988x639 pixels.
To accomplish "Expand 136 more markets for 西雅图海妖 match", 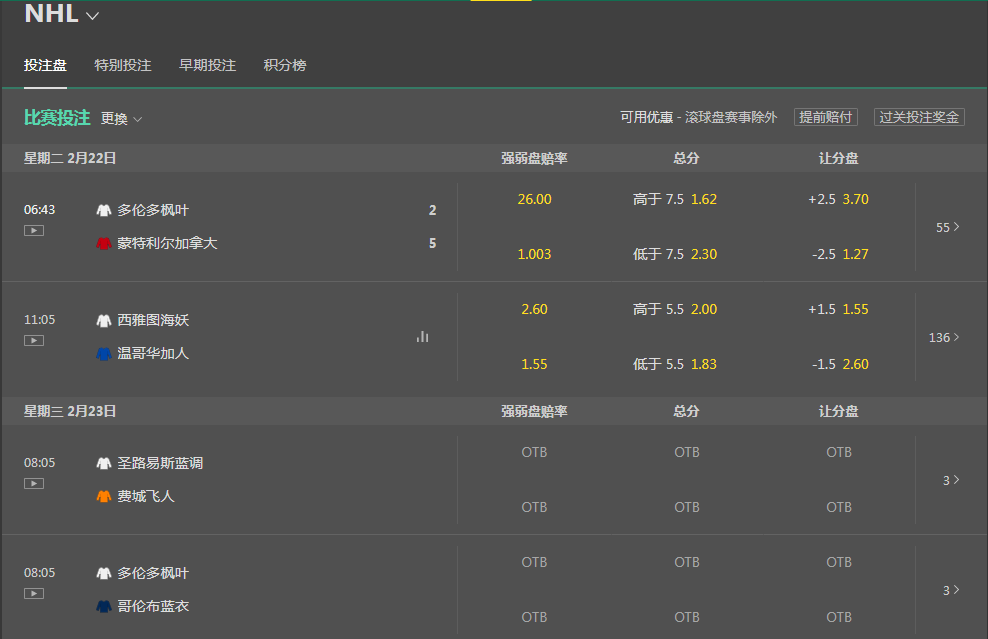I will coord(944,337).
